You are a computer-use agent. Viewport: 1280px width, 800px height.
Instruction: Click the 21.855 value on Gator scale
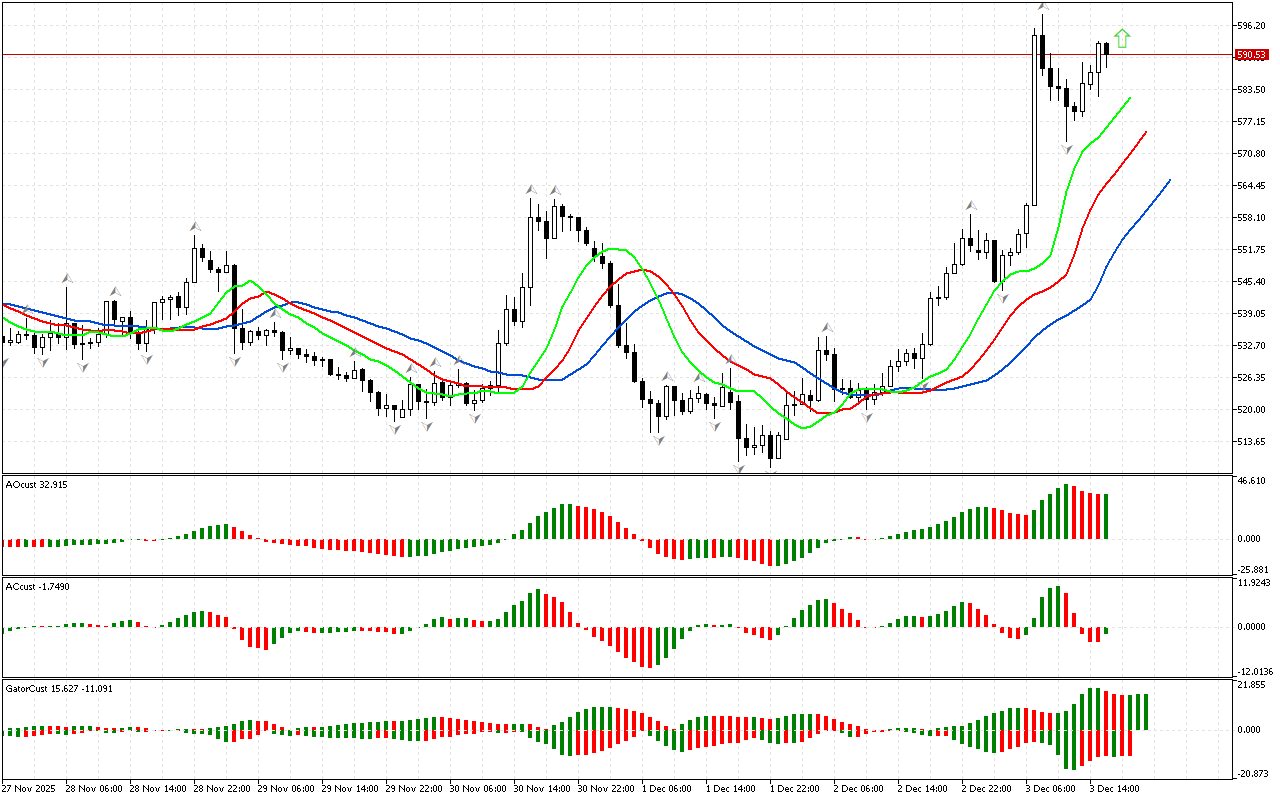coord(1252,685)
